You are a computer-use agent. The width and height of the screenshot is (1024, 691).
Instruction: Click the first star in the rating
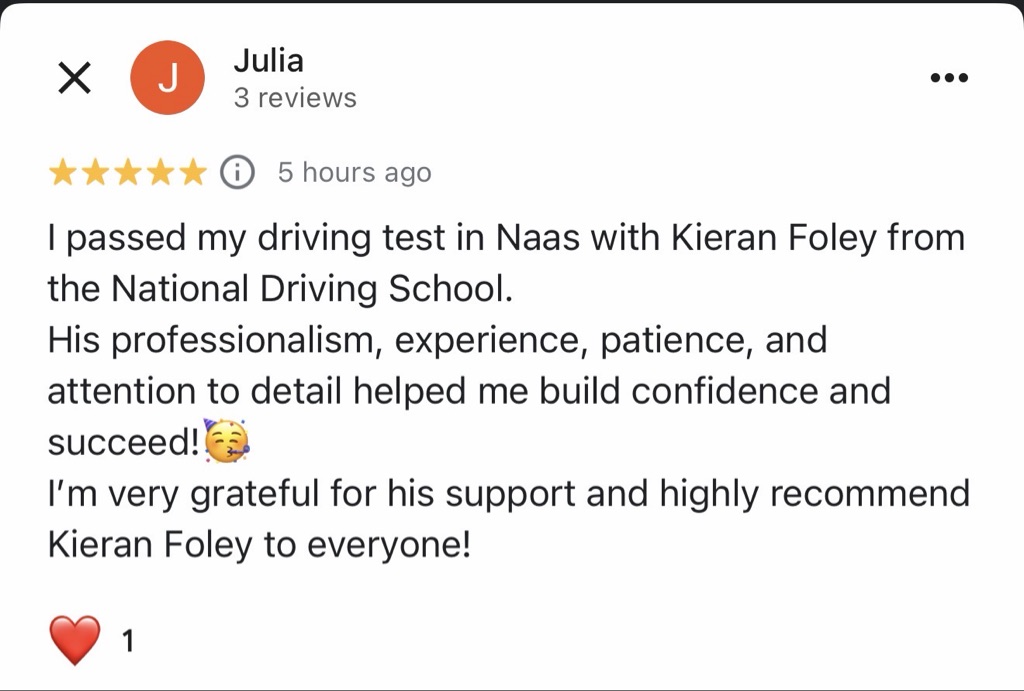[63, 172]
